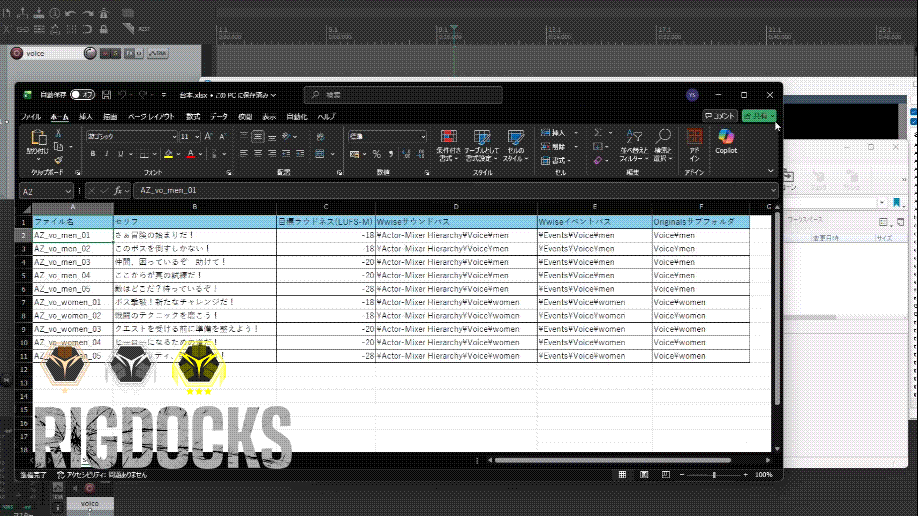Screen dimensions: 918x516
Task: Paste with the clipboard icon
Action: [38, 138]
